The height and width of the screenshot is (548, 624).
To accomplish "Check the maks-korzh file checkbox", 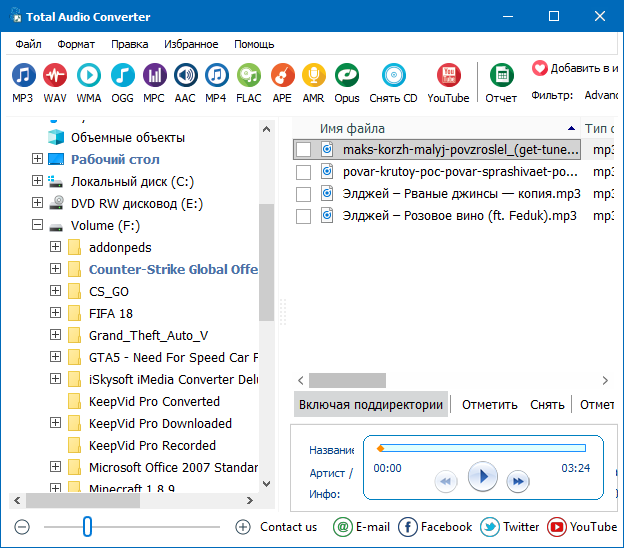I will point(304,149).
